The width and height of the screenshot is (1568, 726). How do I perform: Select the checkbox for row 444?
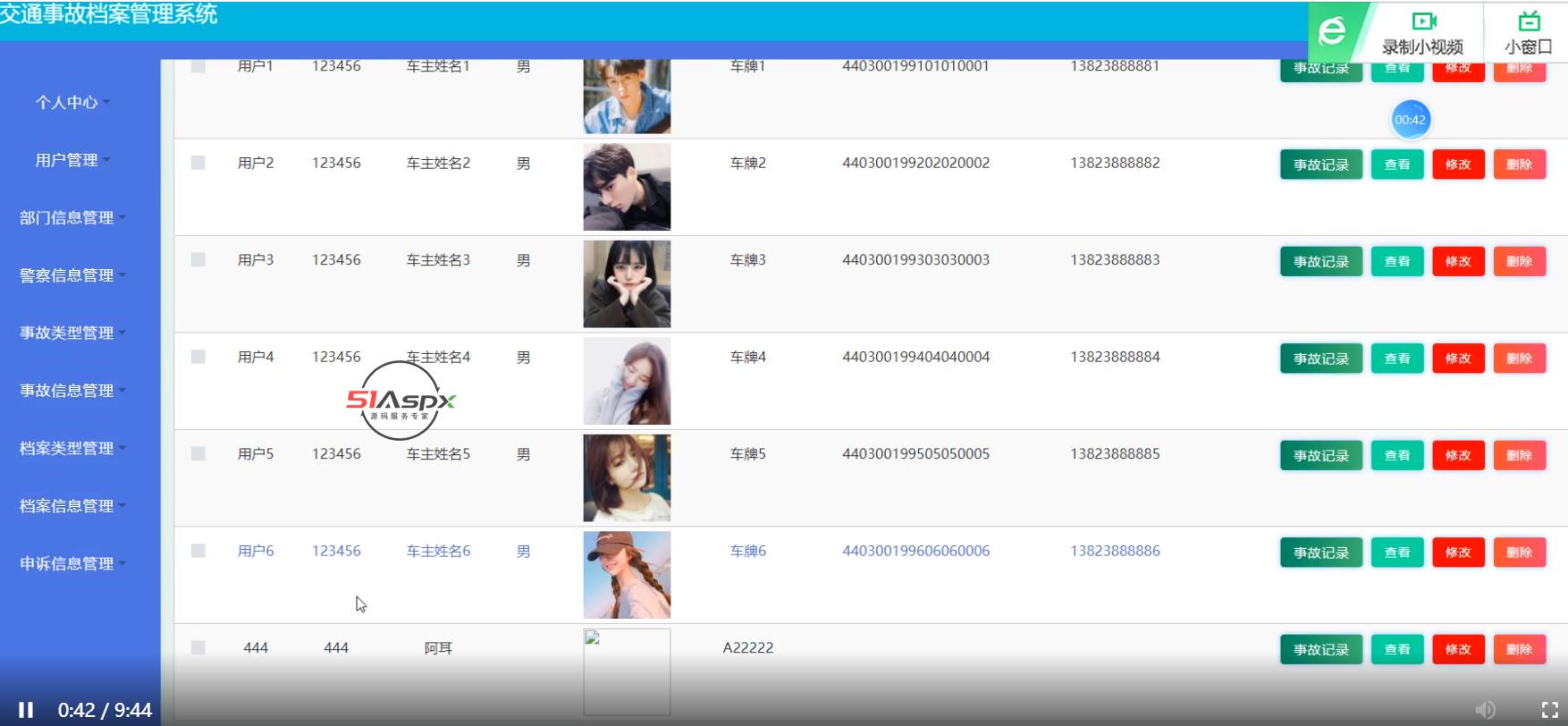point(198,647)
